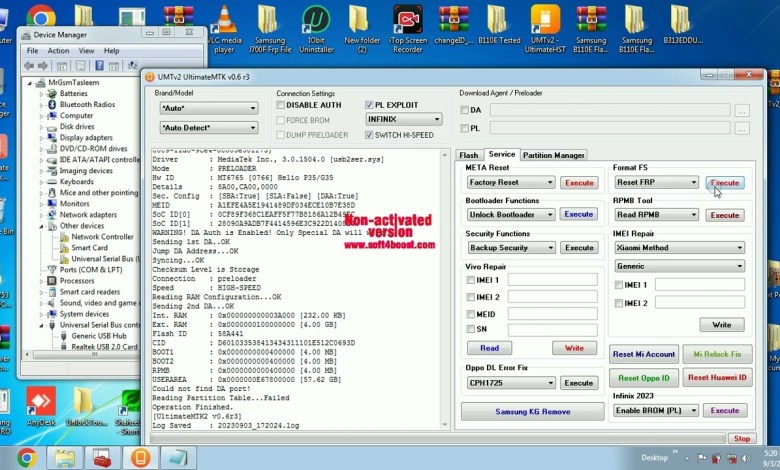Open *Auto Detect* model dropdown
Viewport: 780px width, 470px height.
coord(209,128)
